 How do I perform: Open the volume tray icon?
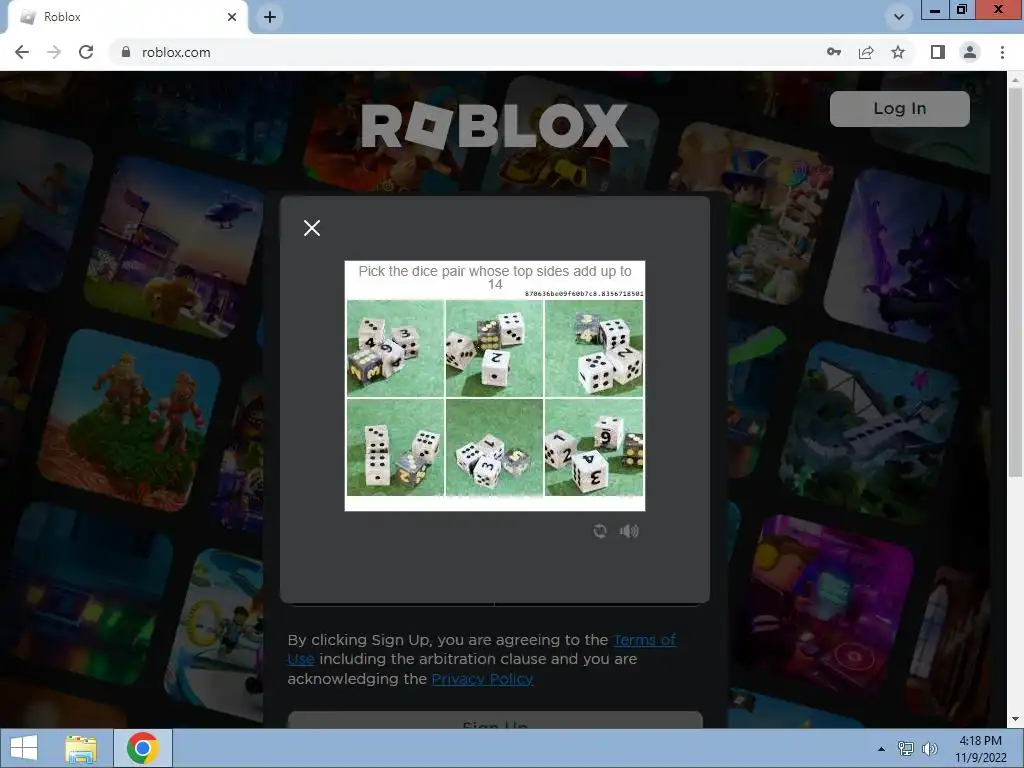tap(929, 749)
